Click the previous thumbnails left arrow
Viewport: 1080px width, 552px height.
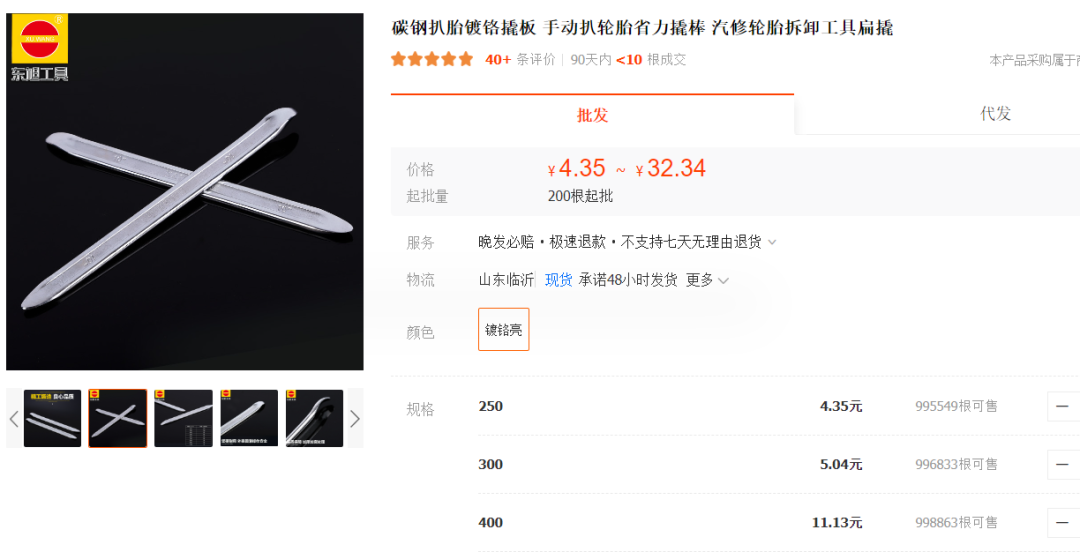click(14, 418)
